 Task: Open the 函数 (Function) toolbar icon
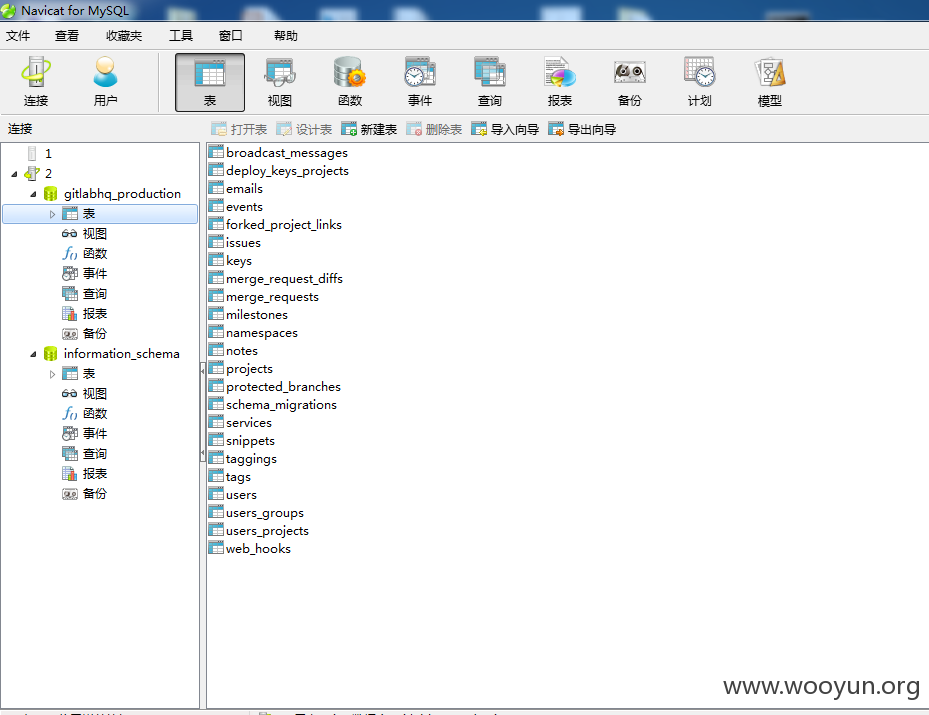pyautogui.click(x=350, y=82)
